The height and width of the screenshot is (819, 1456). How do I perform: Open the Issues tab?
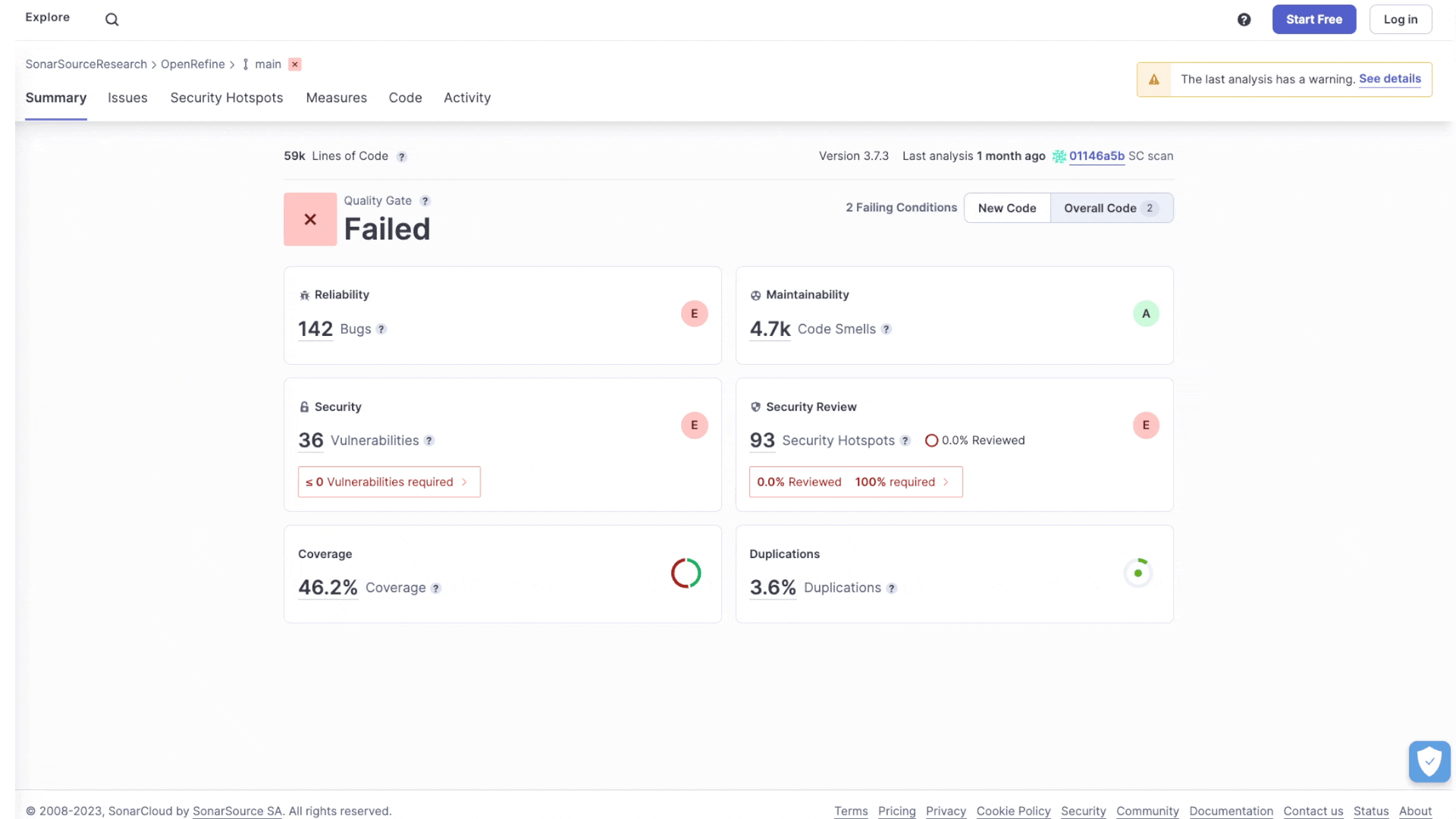pos(127,98)
